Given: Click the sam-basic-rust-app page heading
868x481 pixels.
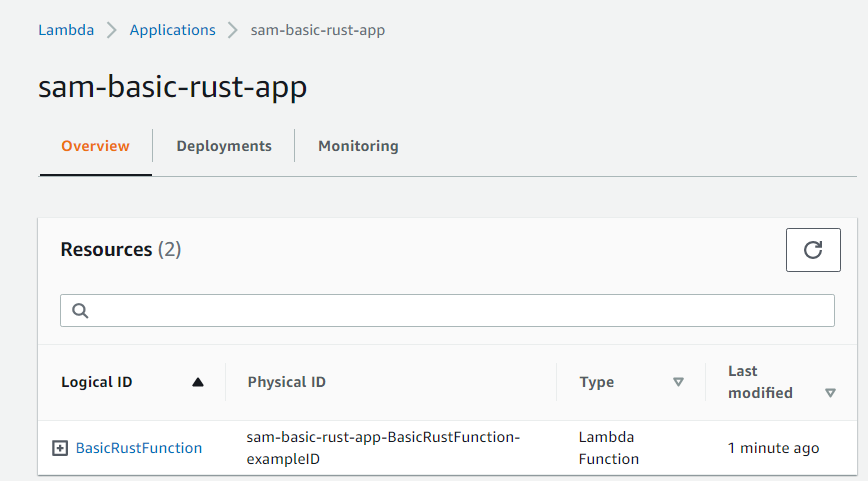Looking at the screenshot, I should [x=172, y=87].
